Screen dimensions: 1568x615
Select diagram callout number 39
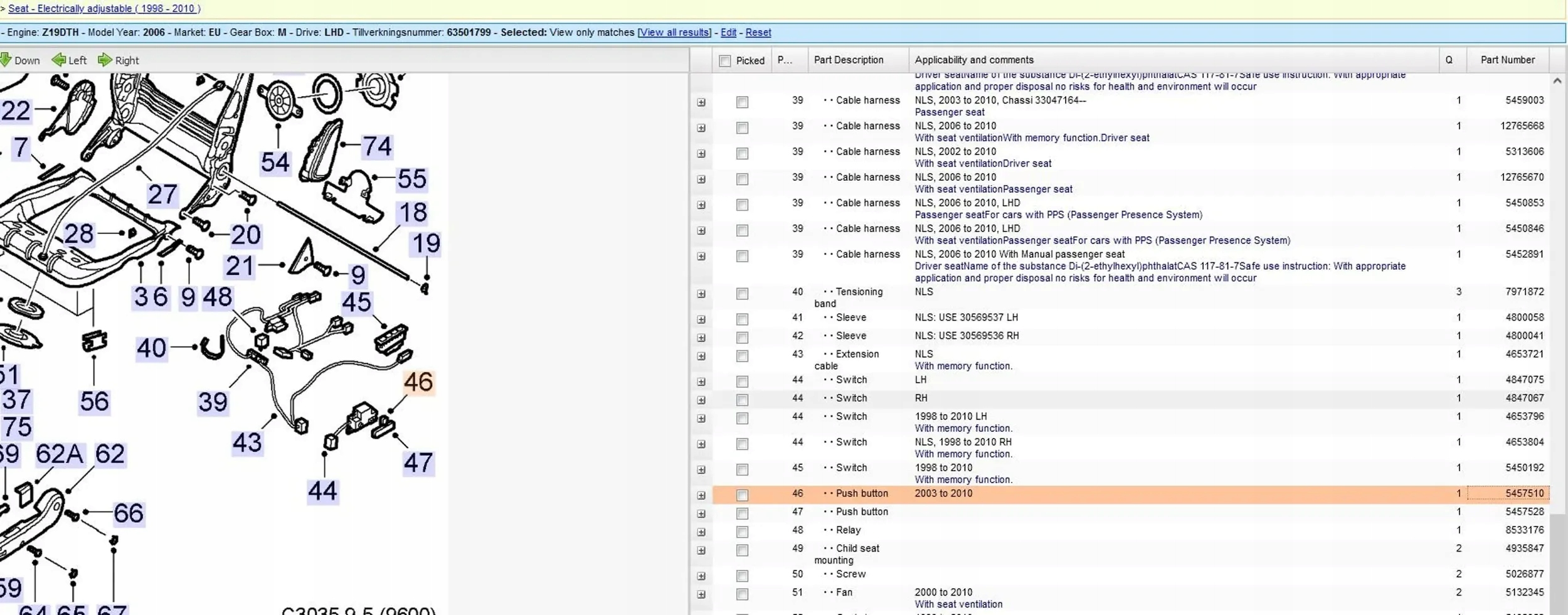[213, 402]
